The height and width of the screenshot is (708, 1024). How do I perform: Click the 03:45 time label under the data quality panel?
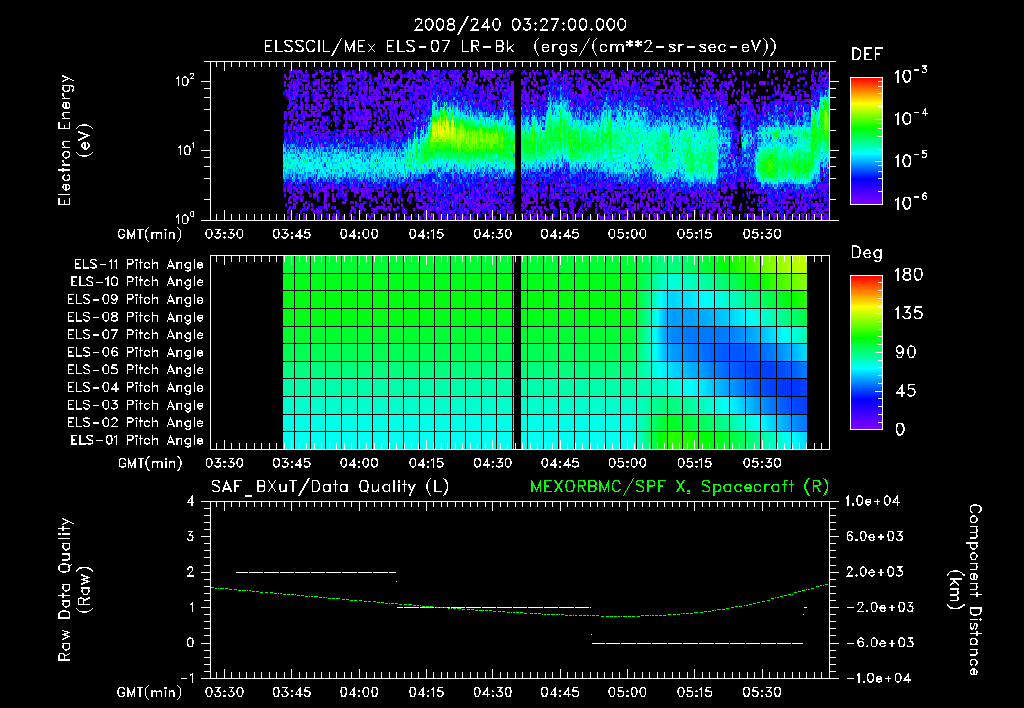[291, 692]
